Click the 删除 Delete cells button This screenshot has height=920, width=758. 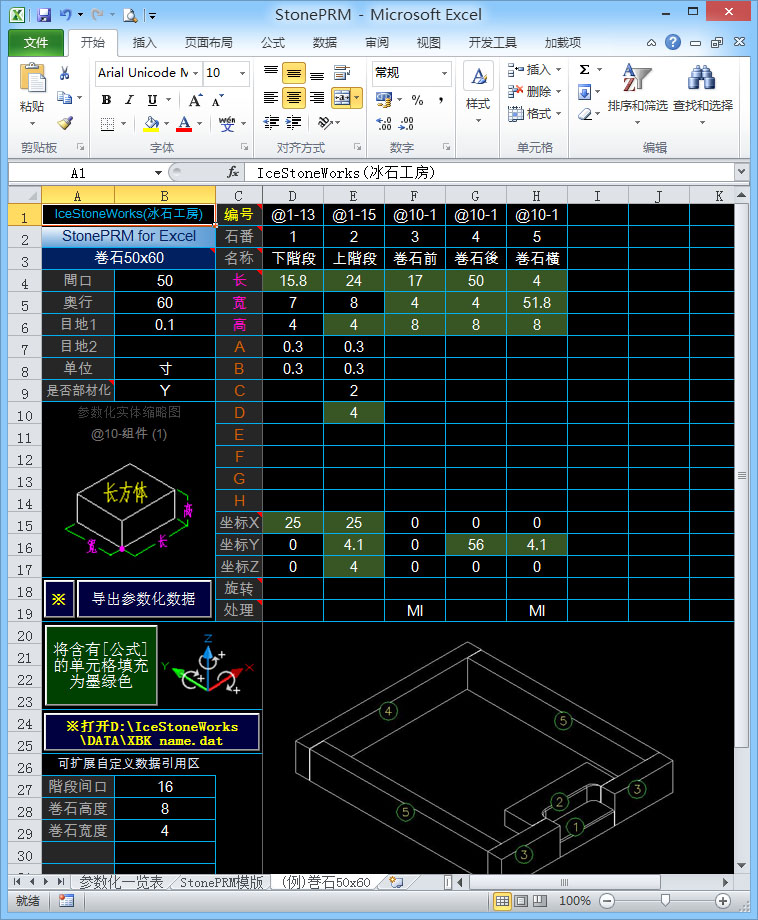pos(530,92)
